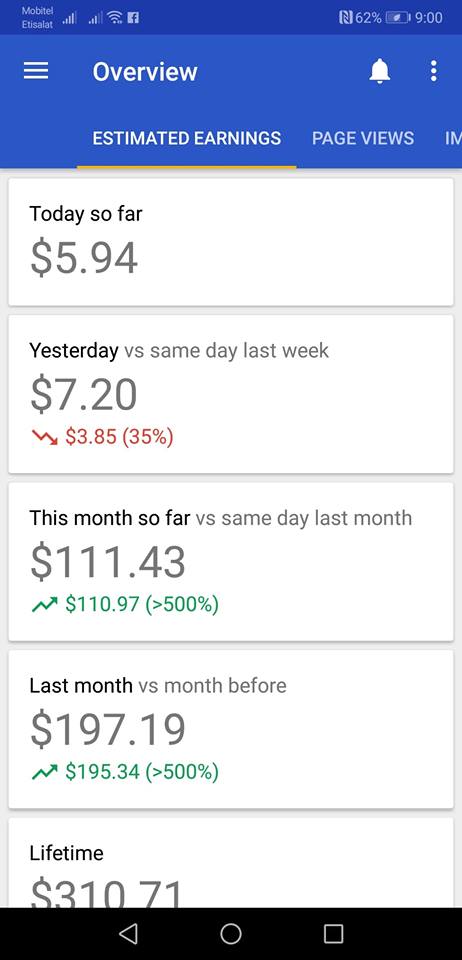Image resolution: width=462 pixels, height=960 pixels.
Task: Select the Estimated Earnings tab
Action: click(187, 138)
